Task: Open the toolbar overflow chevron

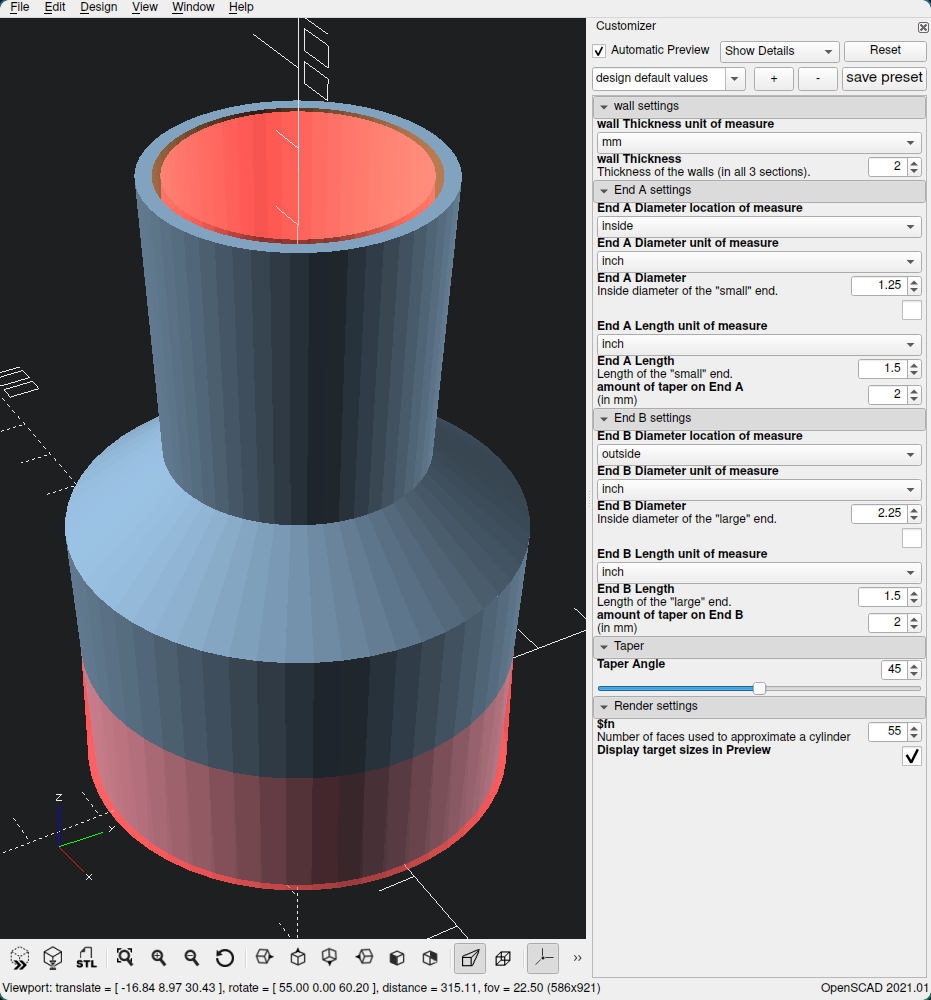Action: click(577, 958)
